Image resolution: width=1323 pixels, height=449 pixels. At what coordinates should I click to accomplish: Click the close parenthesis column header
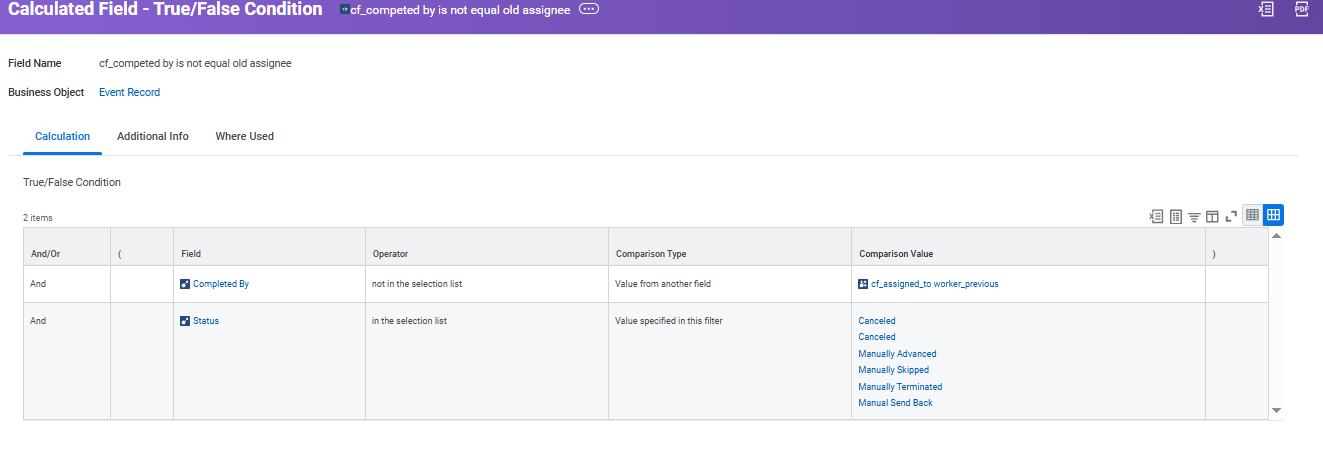point(1236,247)
